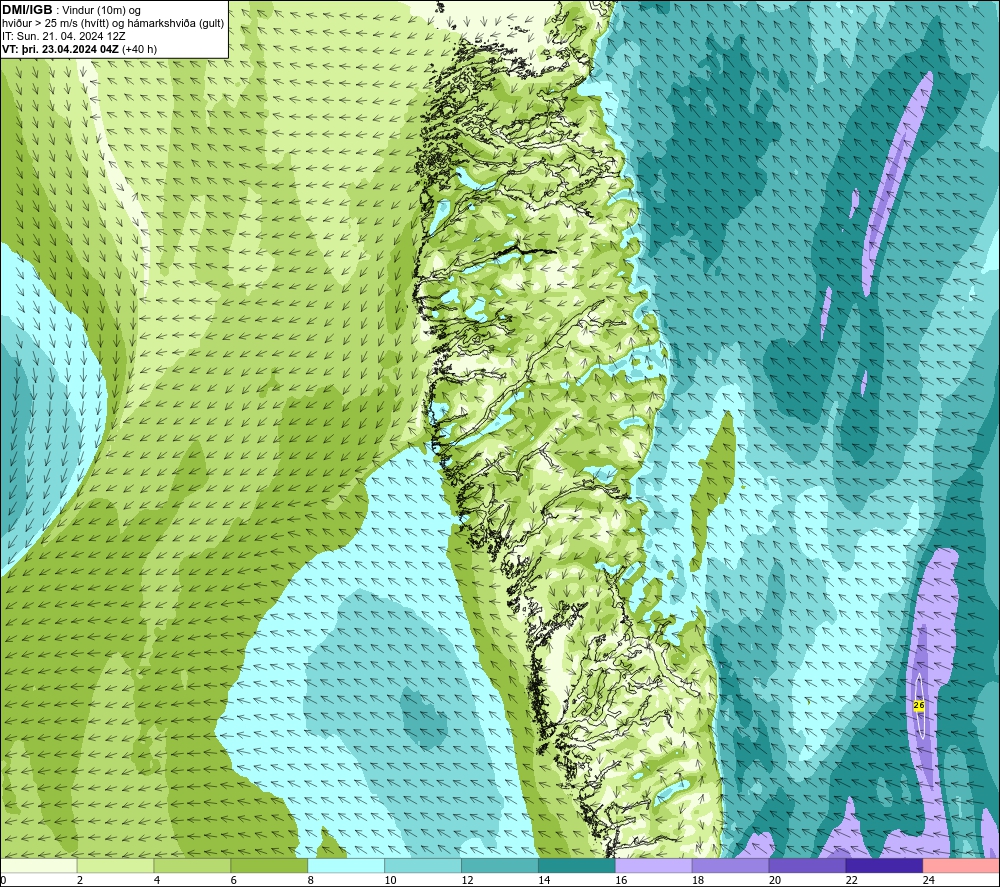Select the 20–22 m/s violet swatch
Image resolution: width=1000 pixels, height=887 pixels.
pos(807,866)
